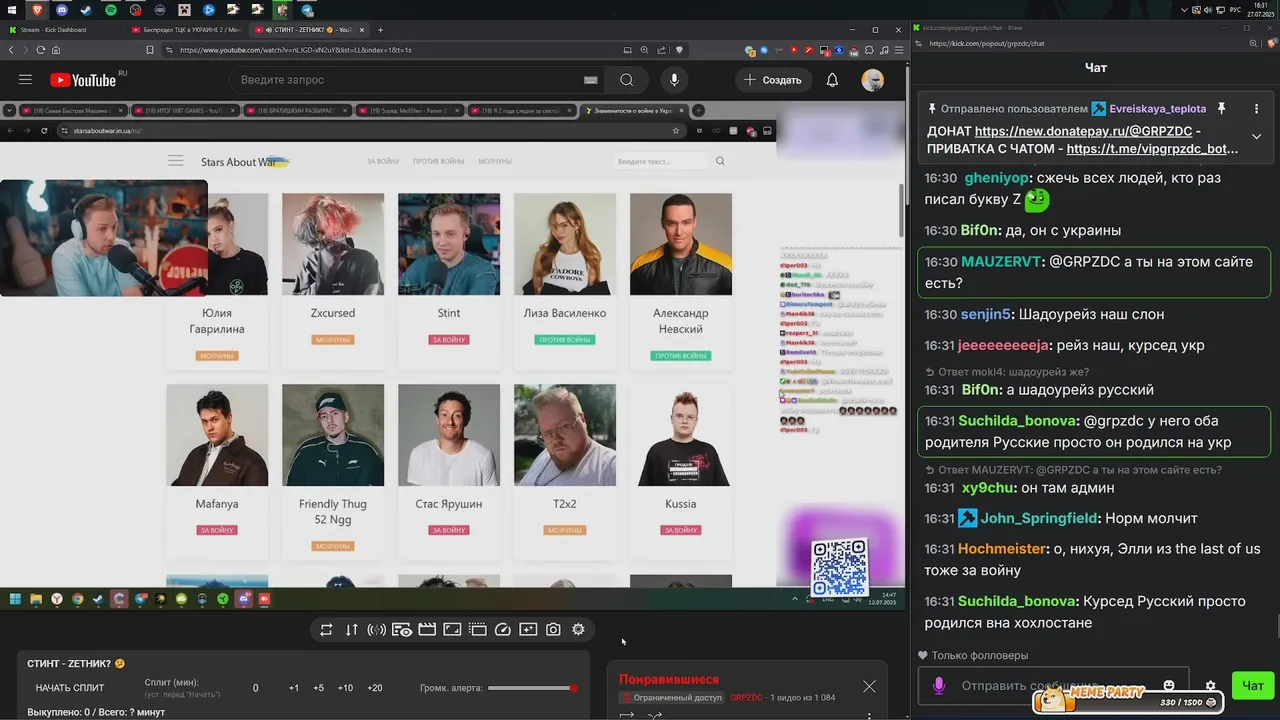
Task: Open the Создать create dropdown button
Action: click(x=774, y=80)
